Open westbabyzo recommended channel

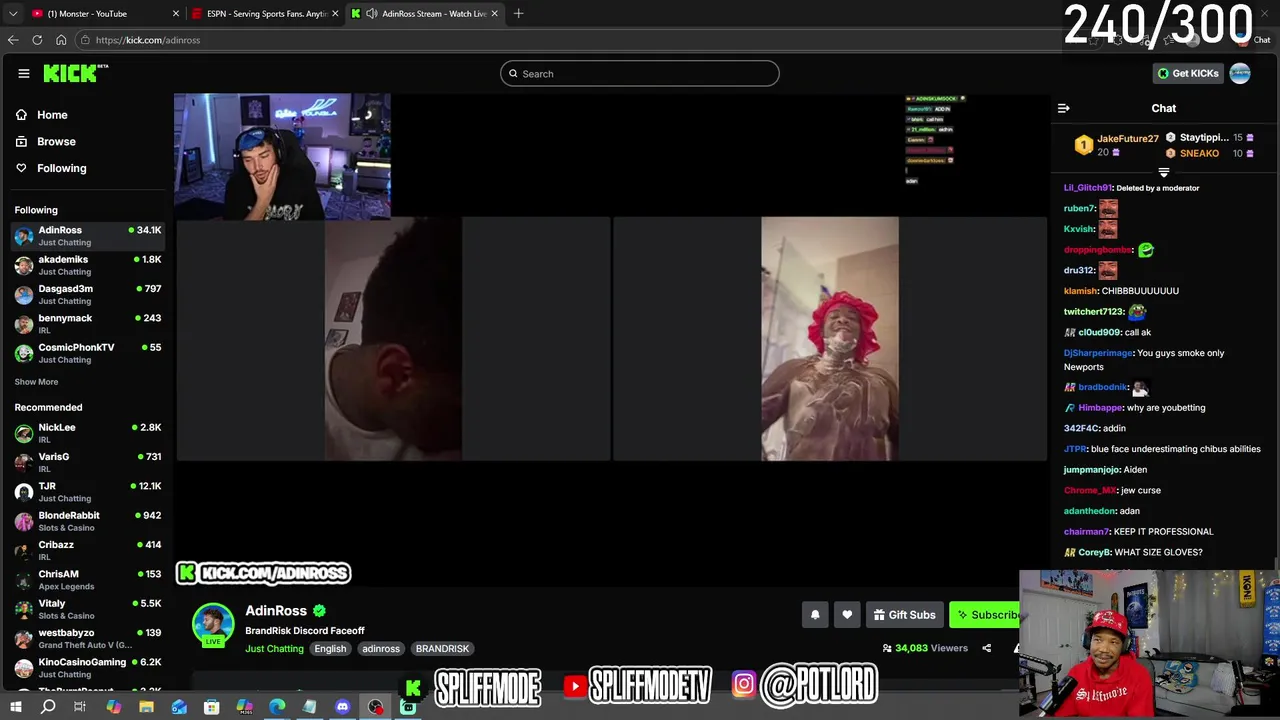pyautogui.click(x=87, y=638)
